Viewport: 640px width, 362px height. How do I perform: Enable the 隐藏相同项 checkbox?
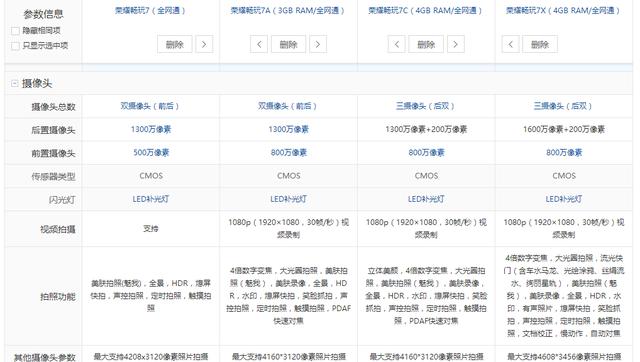coord(16,31)
